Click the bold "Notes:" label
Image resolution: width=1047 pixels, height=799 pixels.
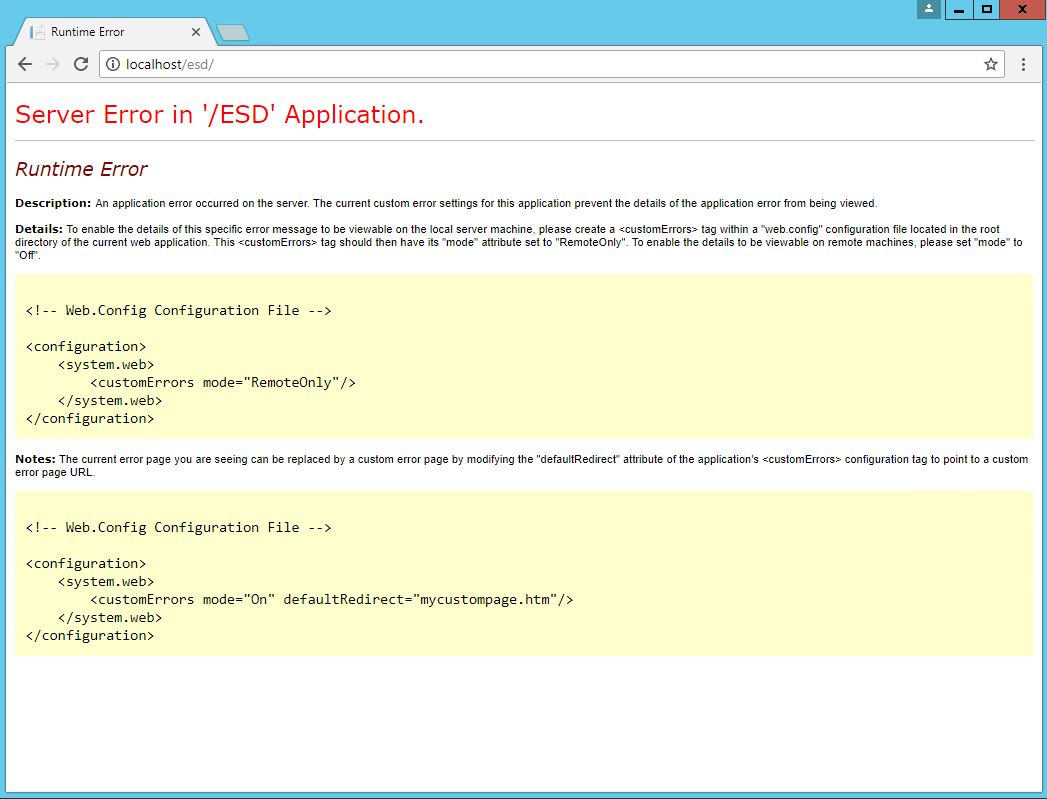(36, 459)
